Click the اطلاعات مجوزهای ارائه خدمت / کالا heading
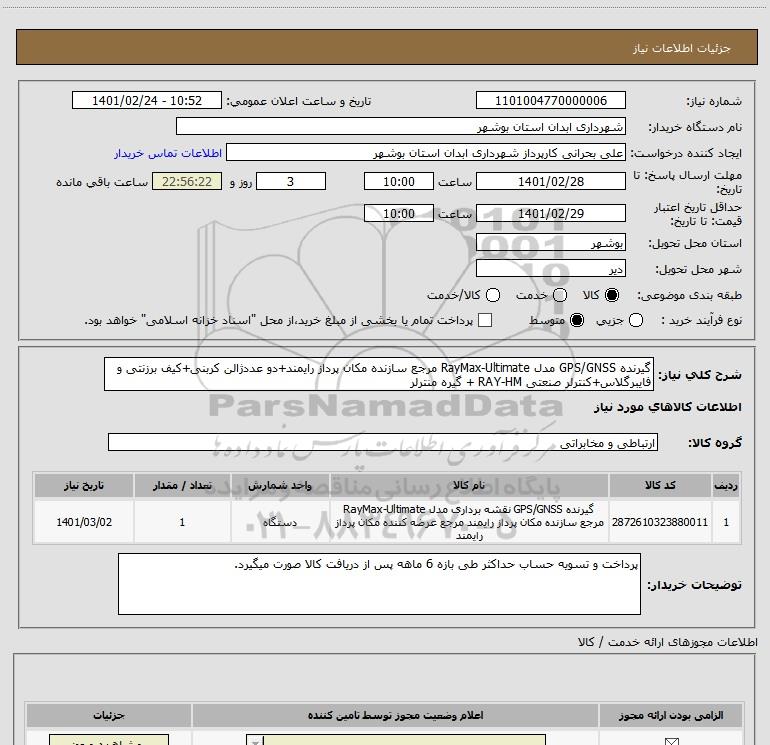Screen dimensions: 770x745 click(x=667, y=642)
